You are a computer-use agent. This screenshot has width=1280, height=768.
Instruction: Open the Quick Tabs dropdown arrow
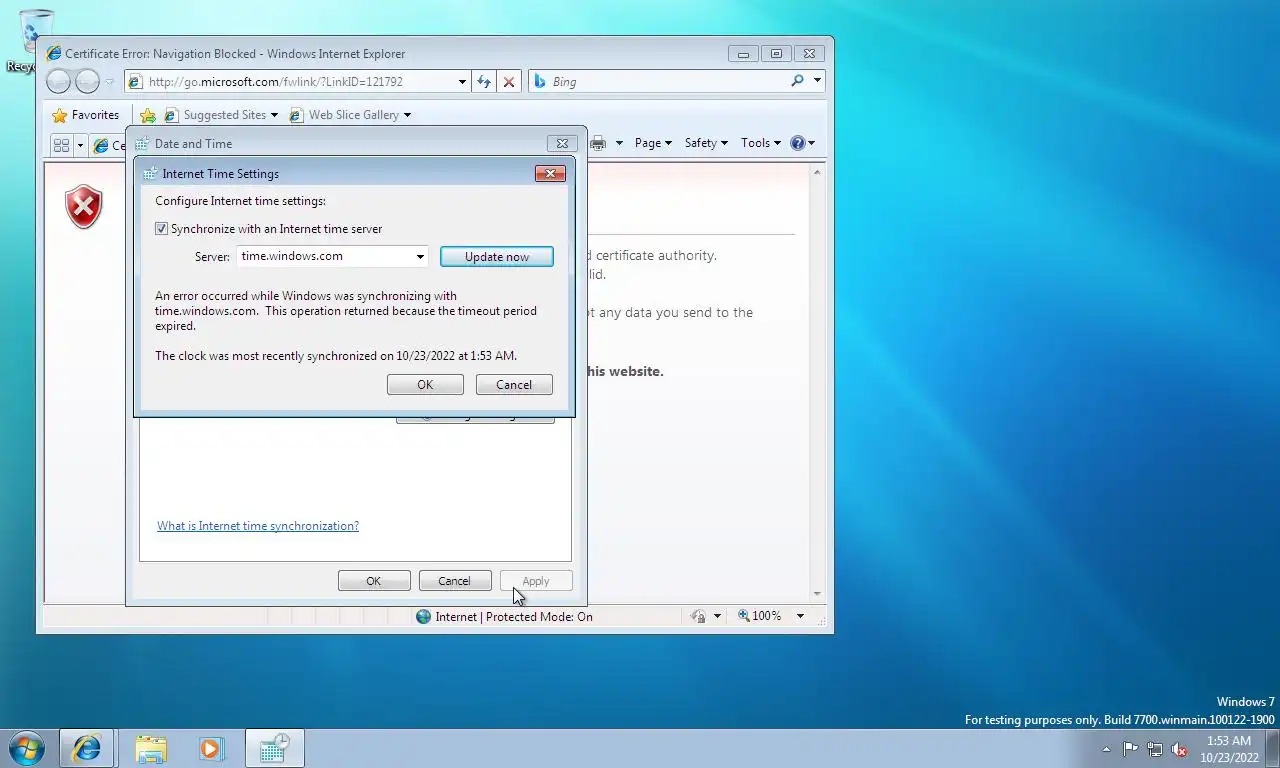80,145
